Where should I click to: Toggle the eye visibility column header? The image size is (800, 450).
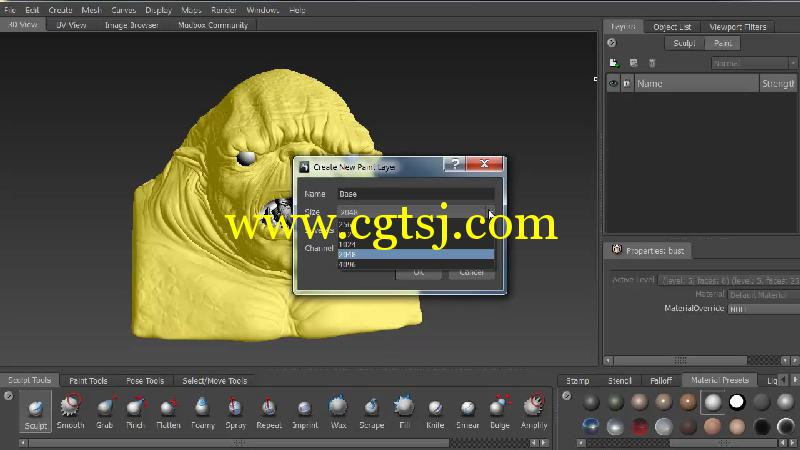coord(613,84)
